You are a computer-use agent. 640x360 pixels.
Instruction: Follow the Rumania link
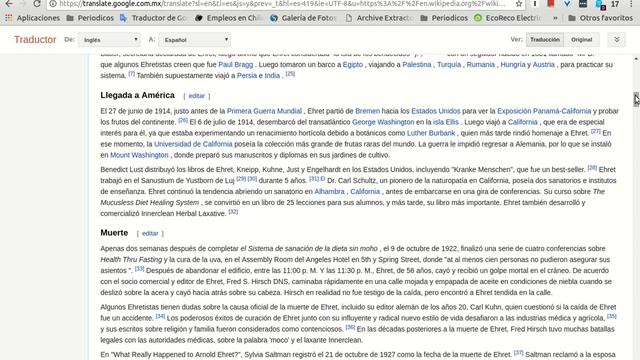(480, 64)
